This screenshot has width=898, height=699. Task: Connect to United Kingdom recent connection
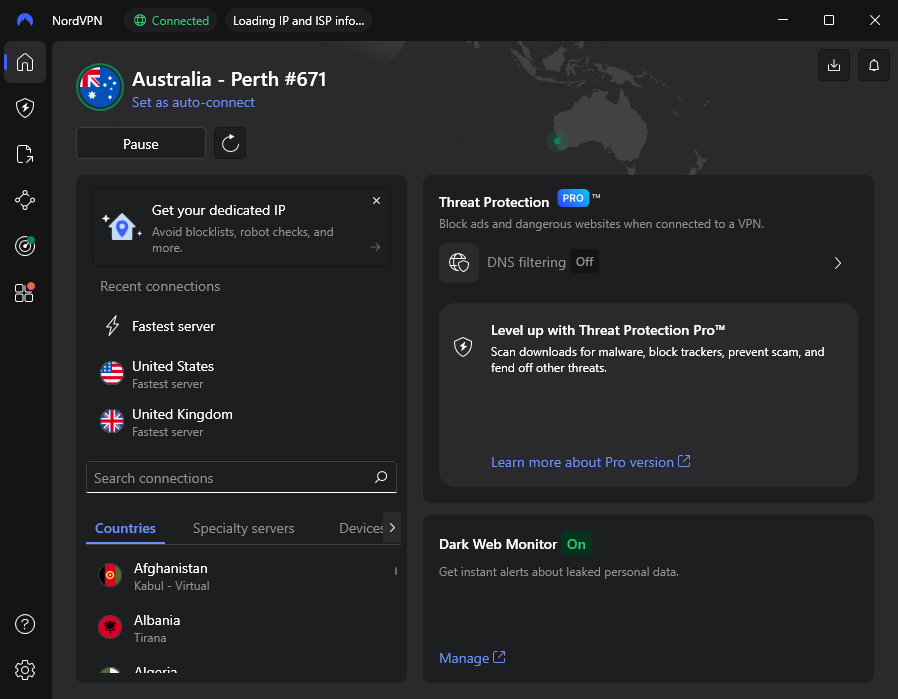click(241, 422)
